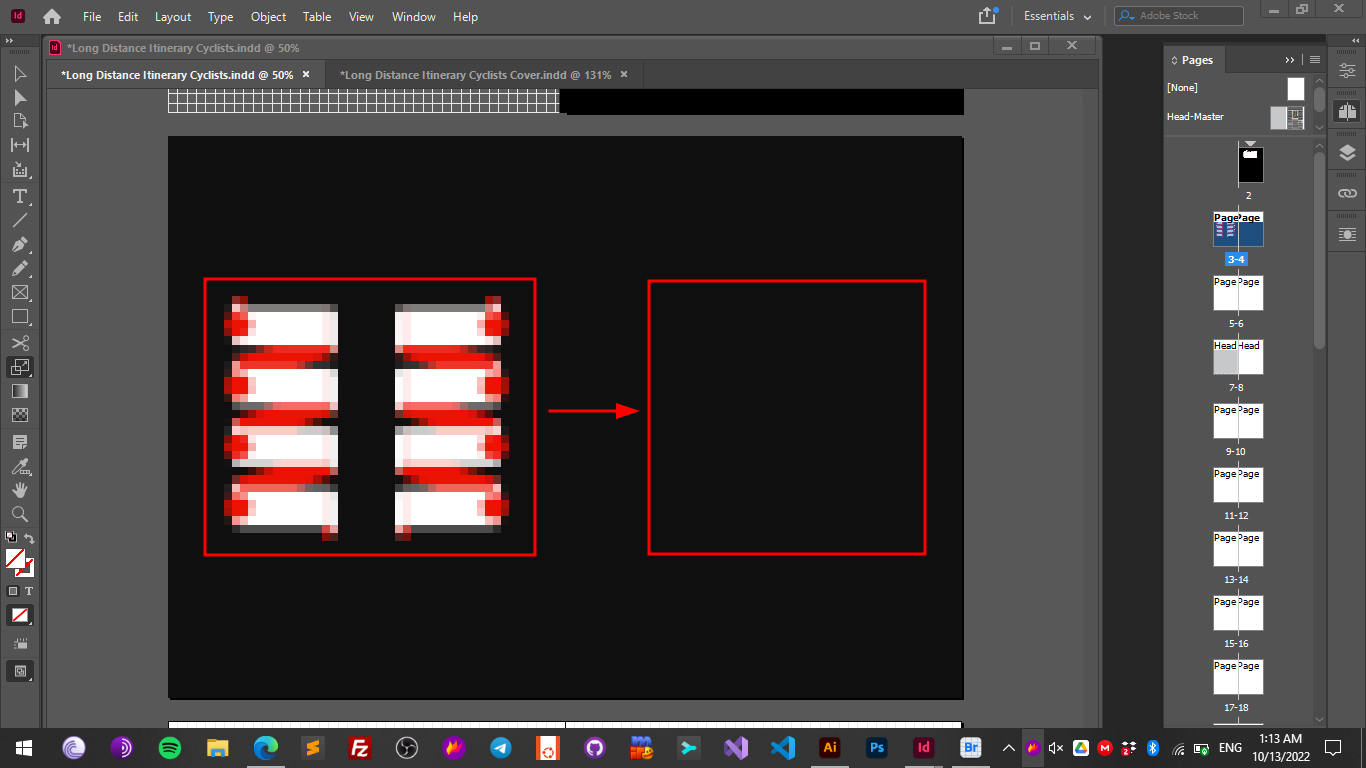Image resolution: width=1366 pixels, height=768 pixels.
Task: Open the Layout menu
Action: 172,16
